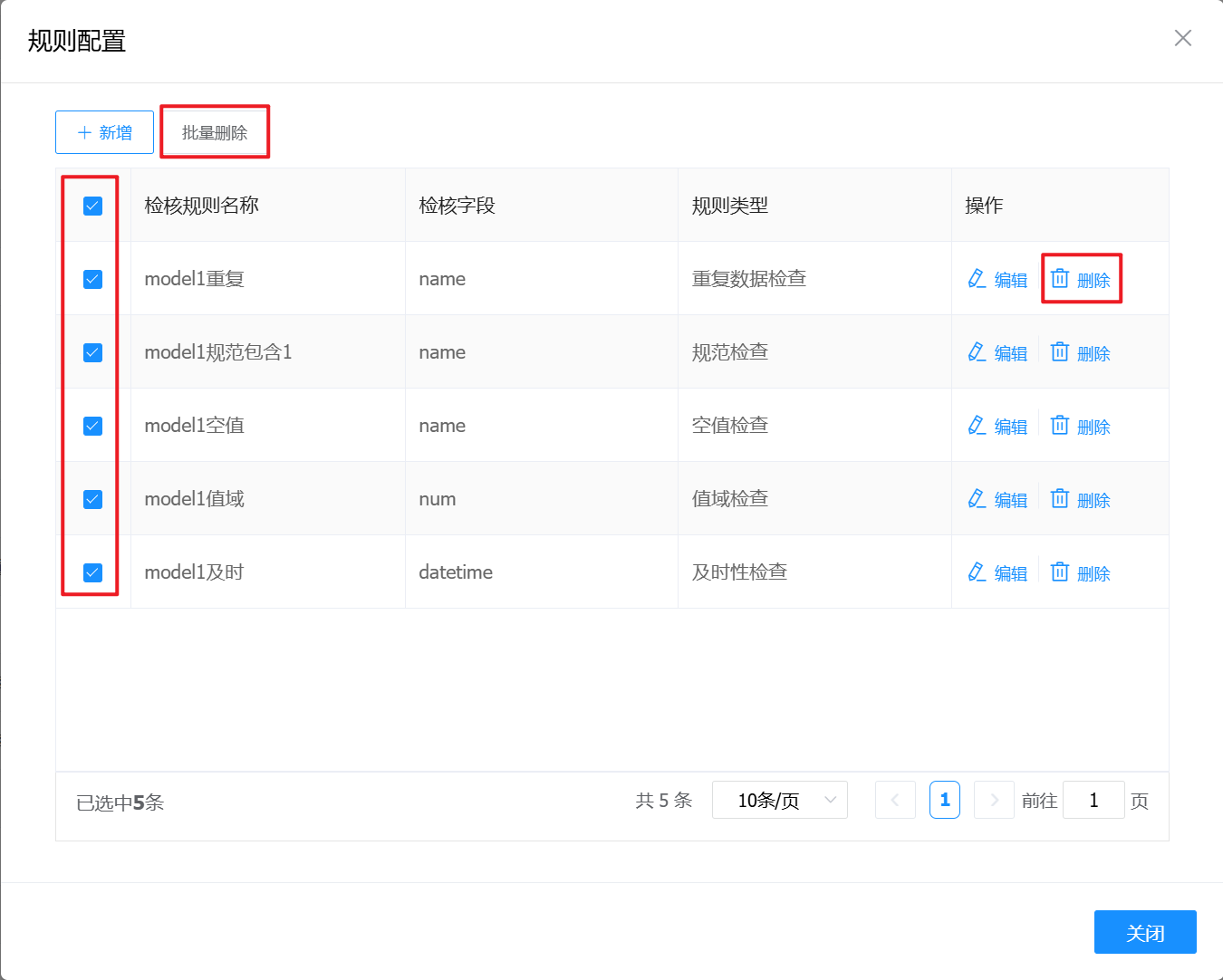Viewport: 1223px width, 980px height.
Task: Click the 新增 button to add rule
Action: (x=104, y=132)
